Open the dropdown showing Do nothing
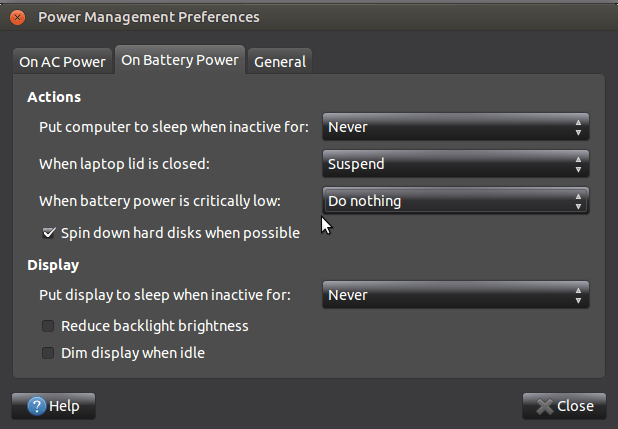 [x=455, y=201]
